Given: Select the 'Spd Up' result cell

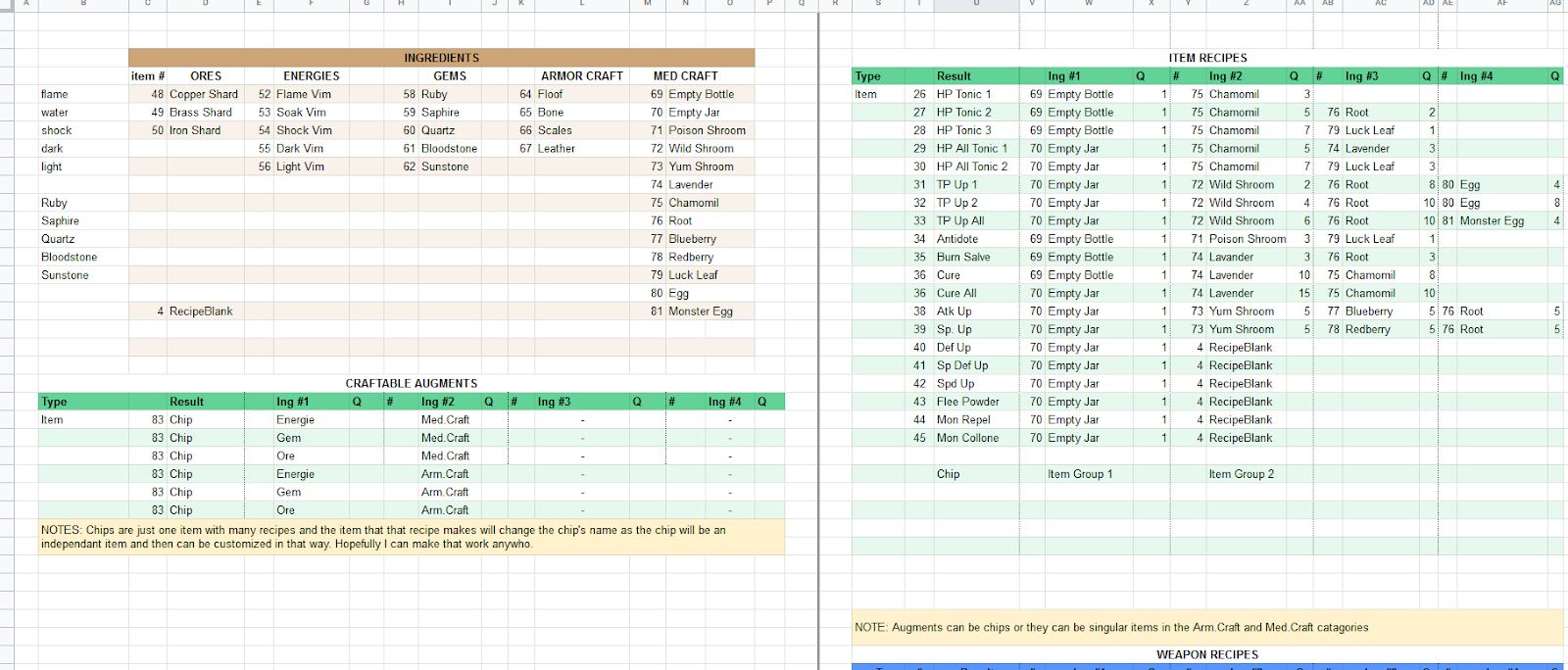Looking at the screenshot, I should coord(976,384).
